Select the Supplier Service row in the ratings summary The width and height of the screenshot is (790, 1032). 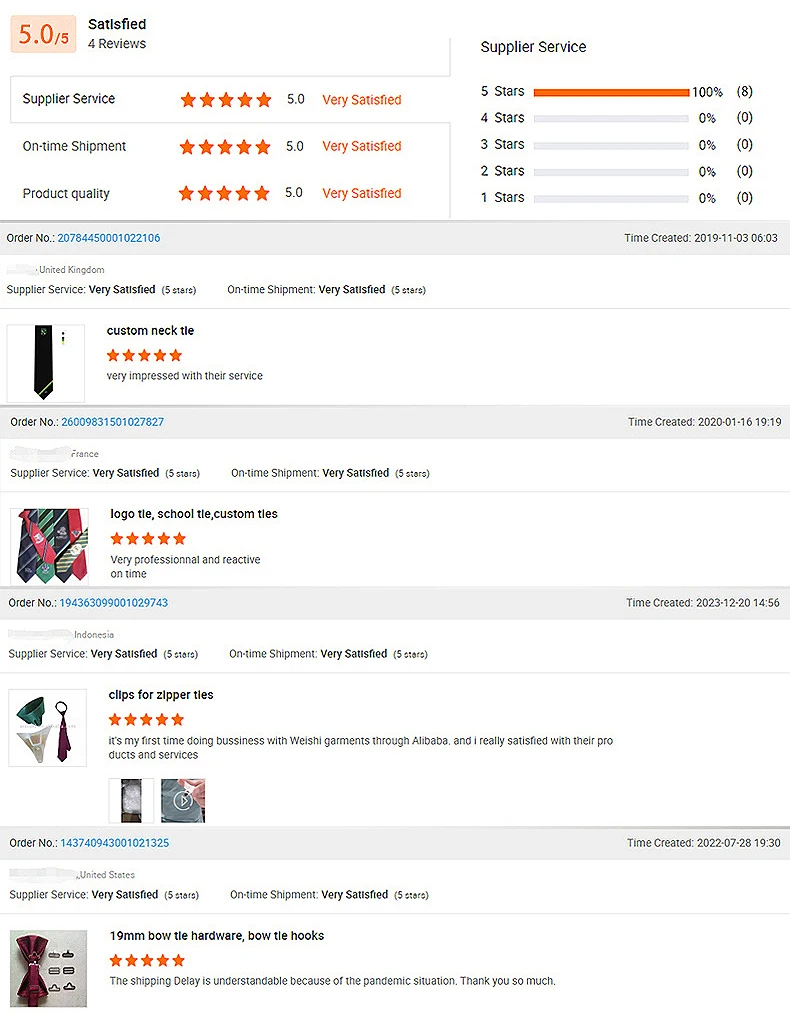pos(69,99)
